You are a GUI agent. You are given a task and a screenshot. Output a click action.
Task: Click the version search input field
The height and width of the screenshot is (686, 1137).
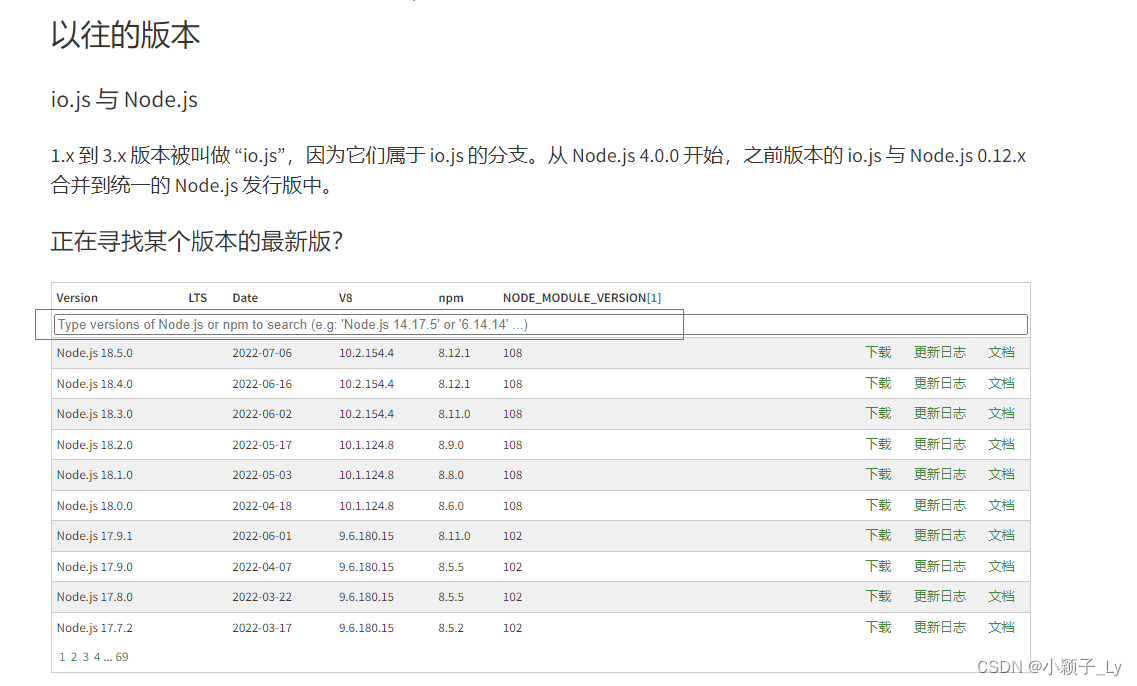click(x=540, y=325)
